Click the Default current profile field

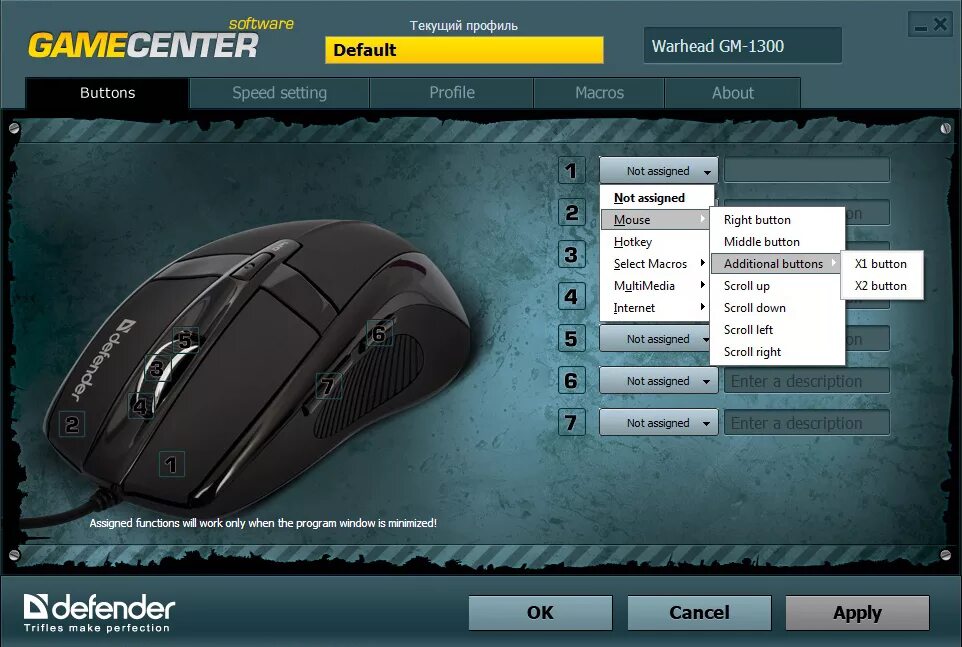pyautogui.click(x=464, y=50)
